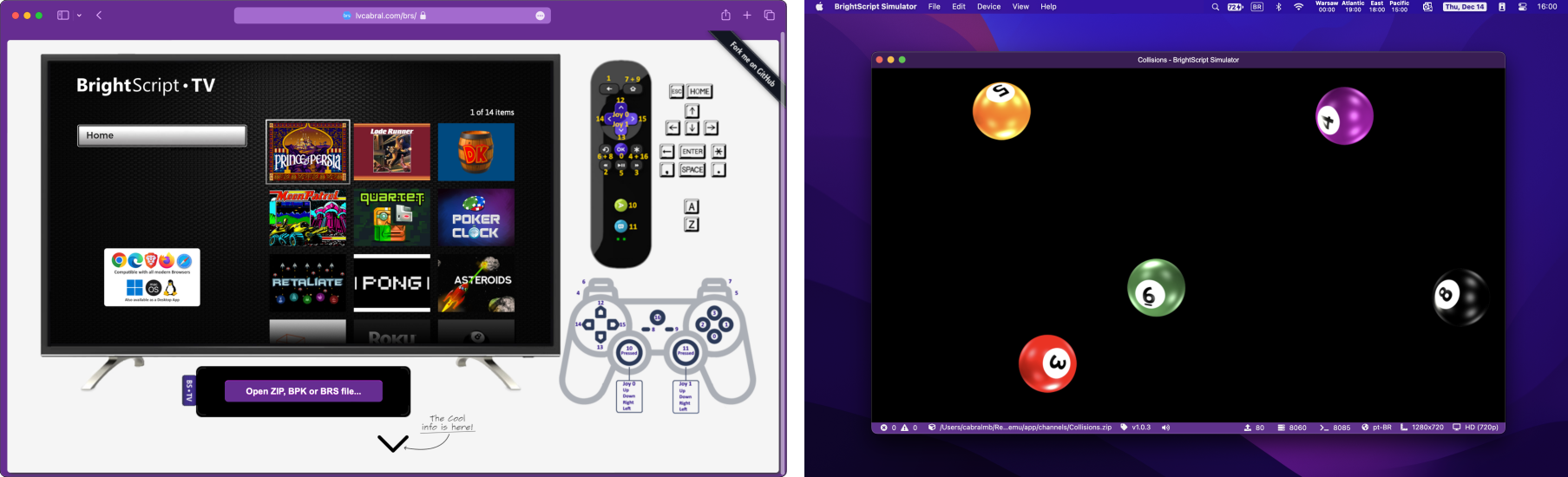The height and width of the screenshot is (477, 1568).
Task: Open the Edit menu
Action: [959, 6]
